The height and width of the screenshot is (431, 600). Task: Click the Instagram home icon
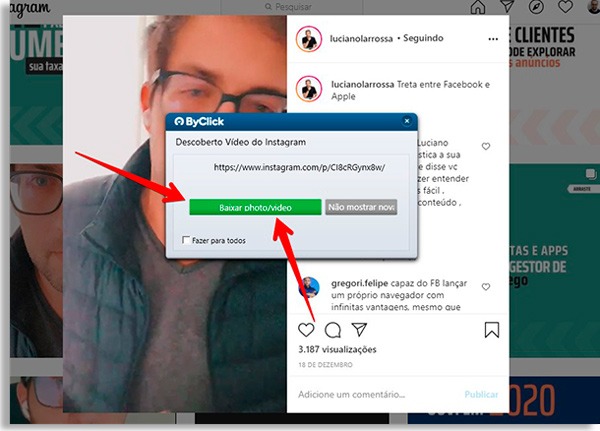pos(477,8)
